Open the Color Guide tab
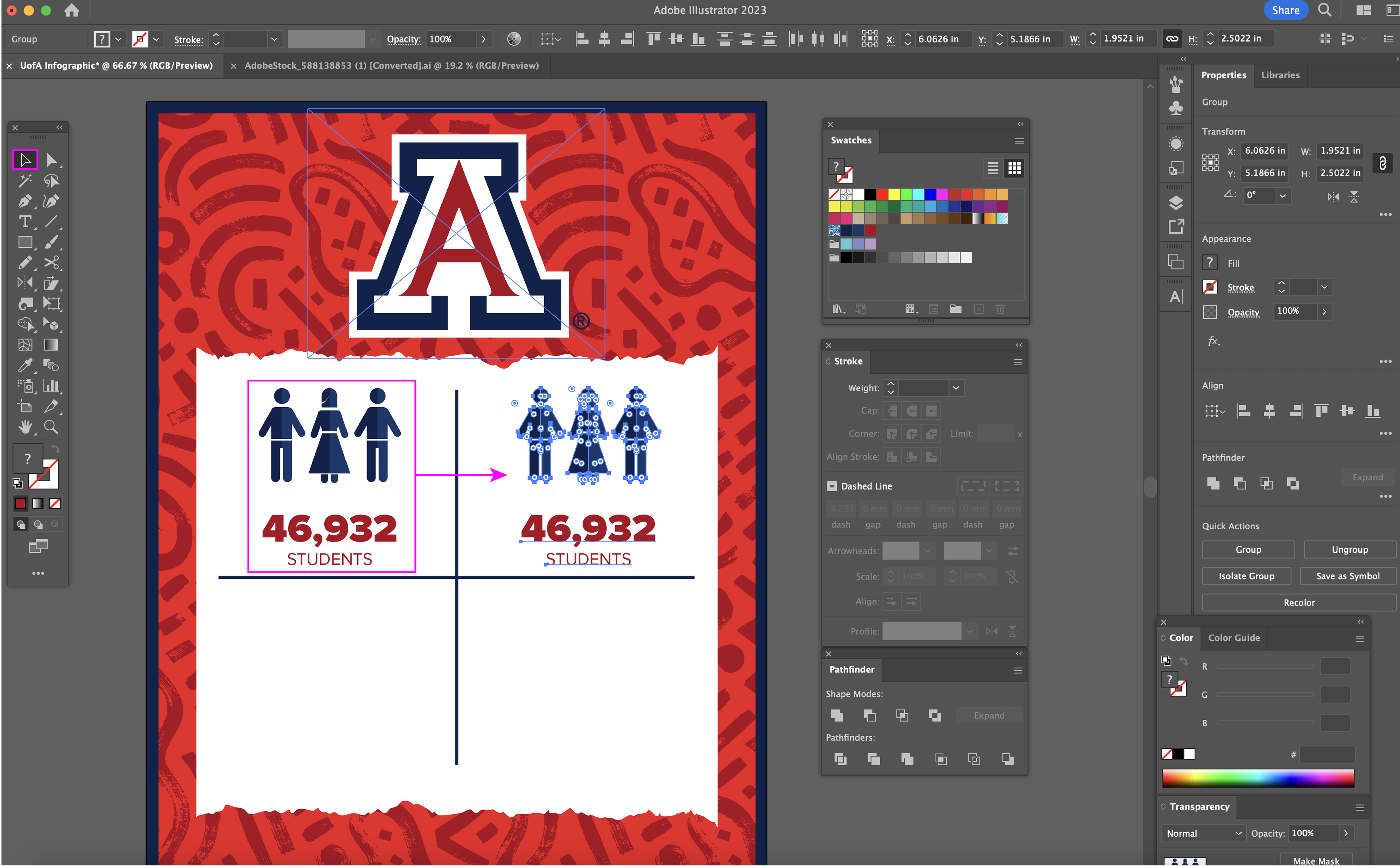This screenshot has height=866, width=1400. tap(1233, 638)
